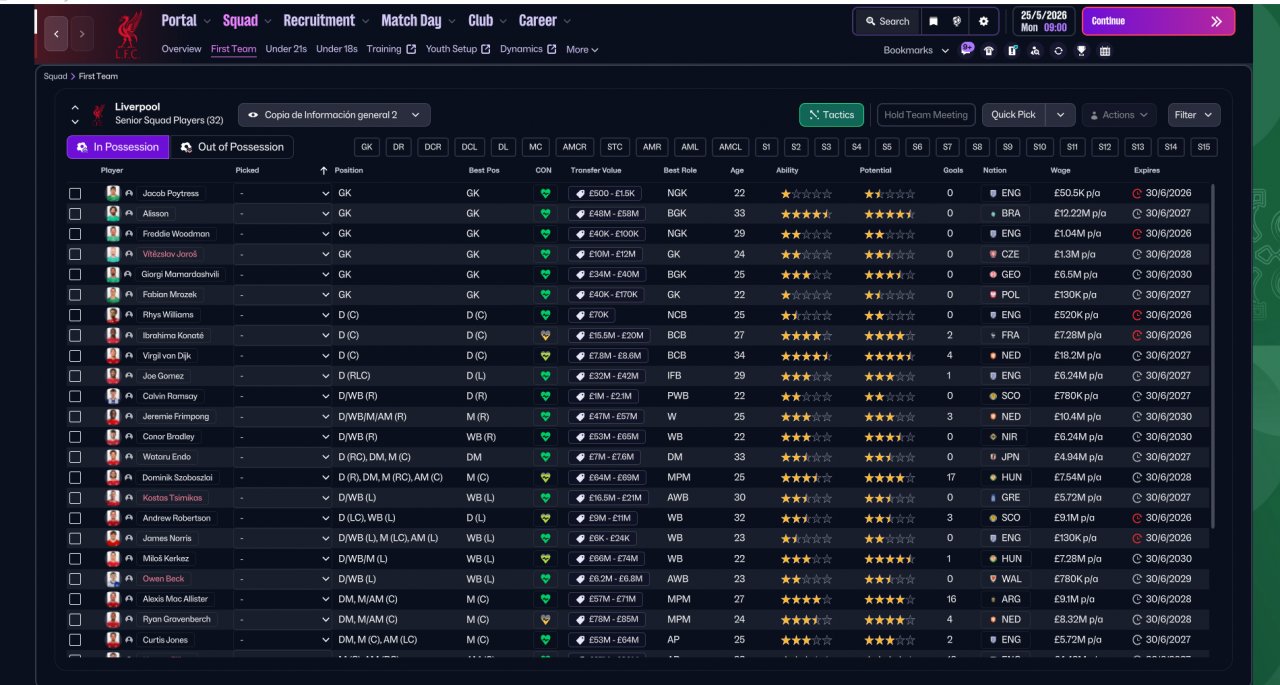Click the date 25/5/2026 Mon 09:00 box
Screen dimensions: 1280x685
(x=1043, y=21)
